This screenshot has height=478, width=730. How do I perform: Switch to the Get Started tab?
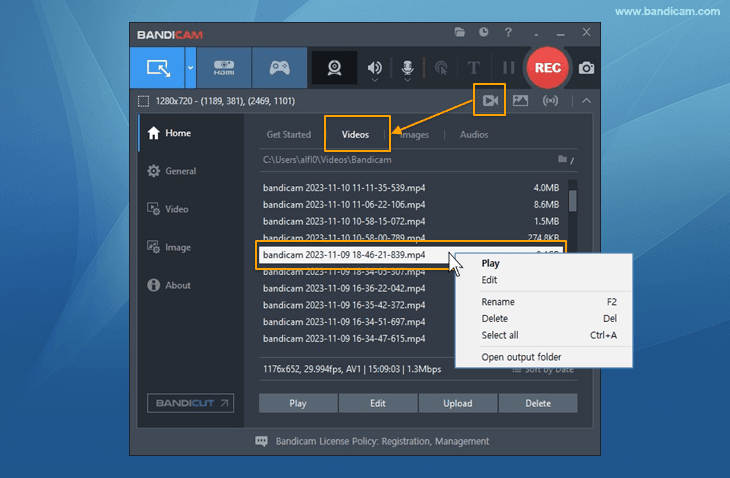click(289, 135)
